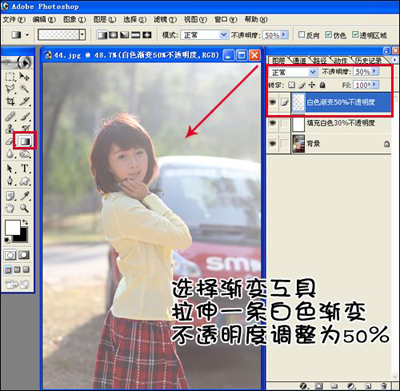Select the Hand tool

click(x=10, y=208)
